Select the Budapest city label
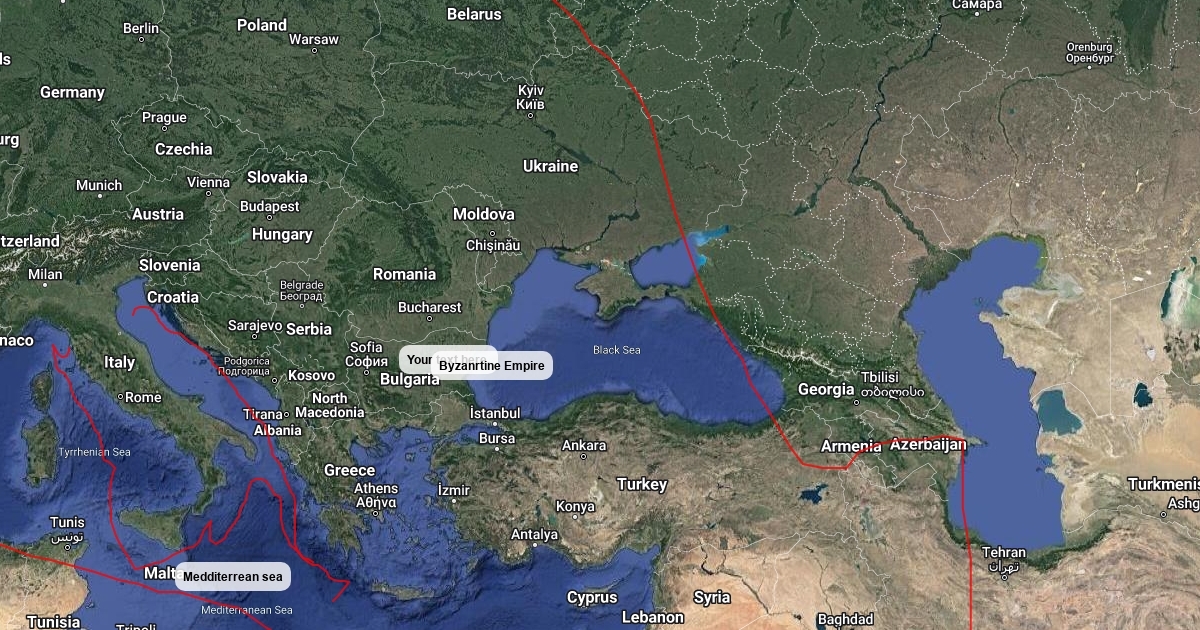This screenshot has height=630, width=1200. pos(270,206)
